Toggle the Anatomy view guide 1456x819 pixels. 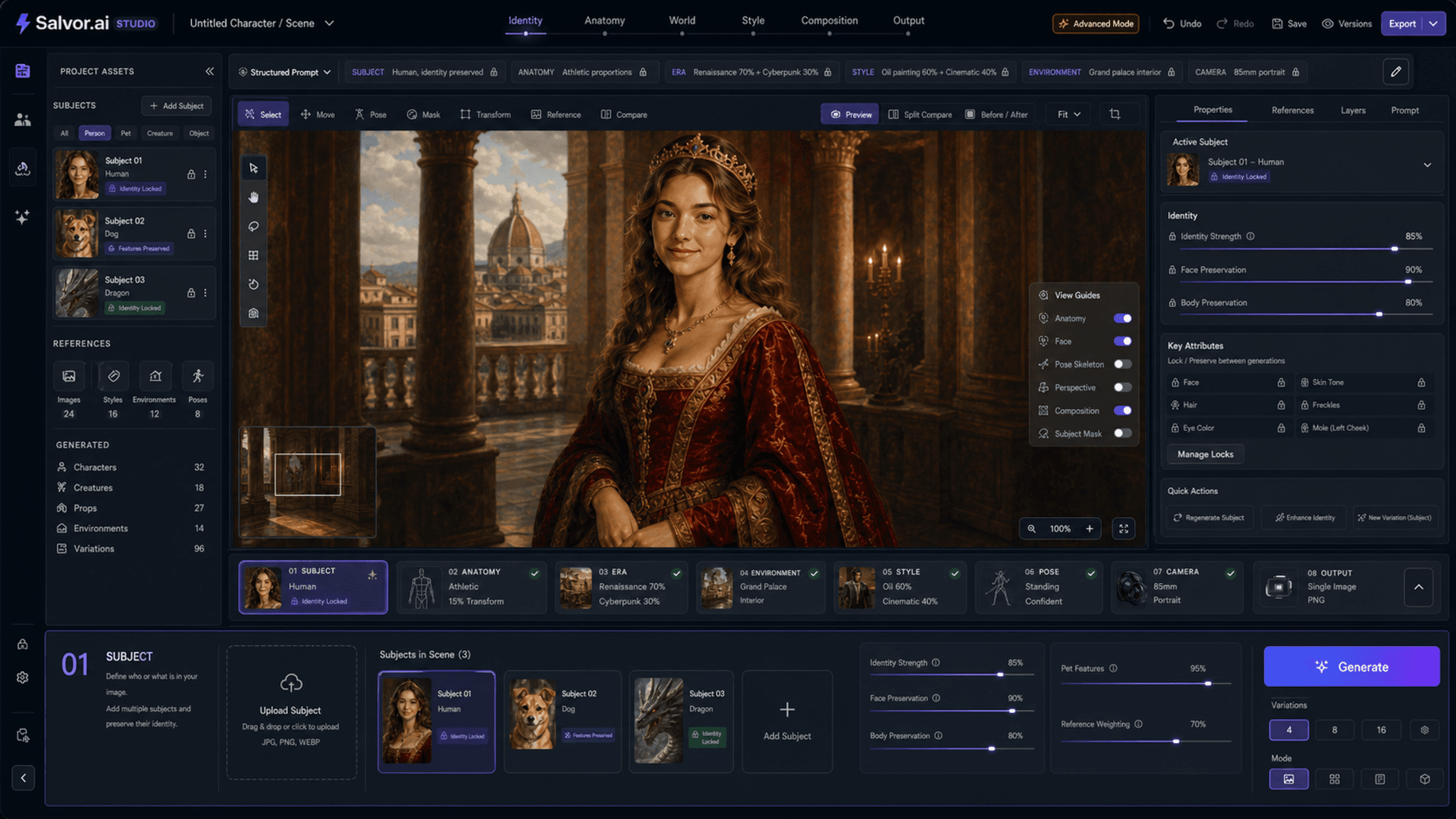(1123, 318)
